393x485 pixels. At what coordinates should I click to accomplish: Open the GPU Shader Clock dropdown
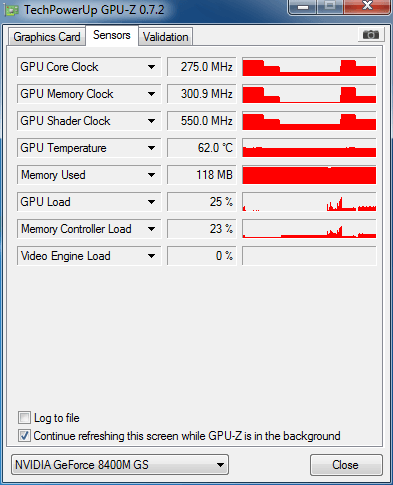click(x=151, y=121)
